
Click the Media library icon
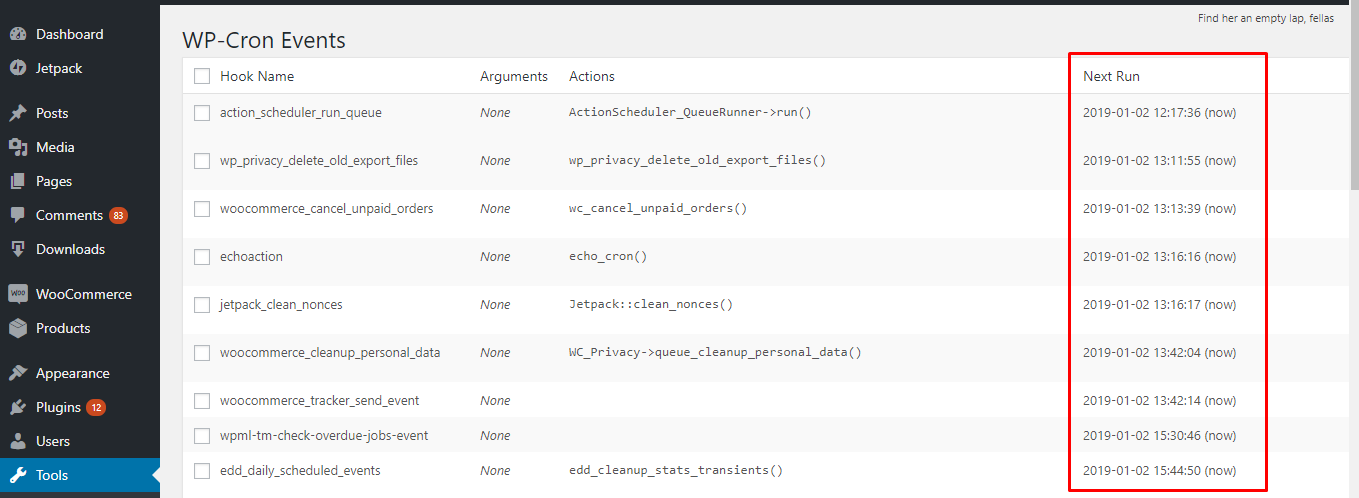[18, 147]
